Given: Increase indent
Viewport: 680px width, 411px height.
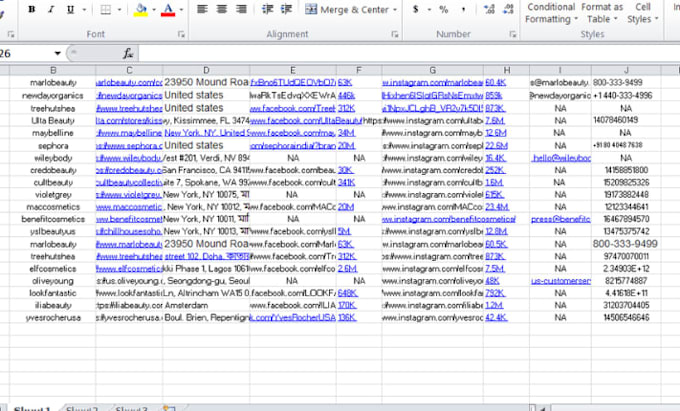Looking at the screenshot, I should point(286,9).
